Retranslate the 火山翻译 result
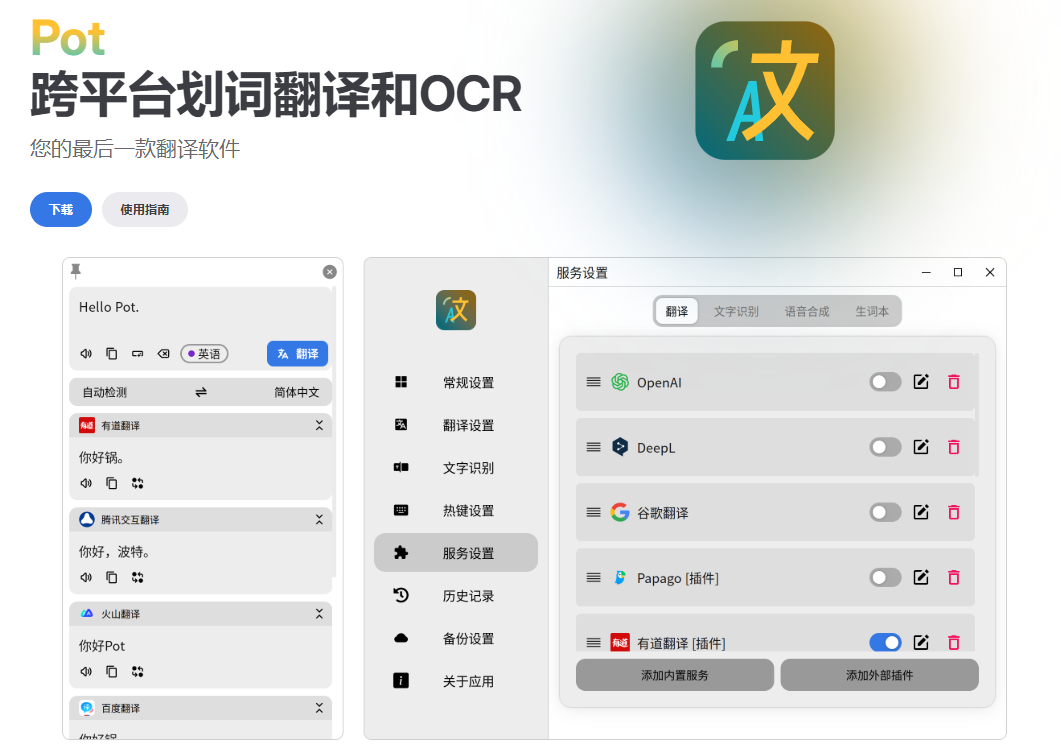This screenshot has height=750, width=1061. click(137, 671)
